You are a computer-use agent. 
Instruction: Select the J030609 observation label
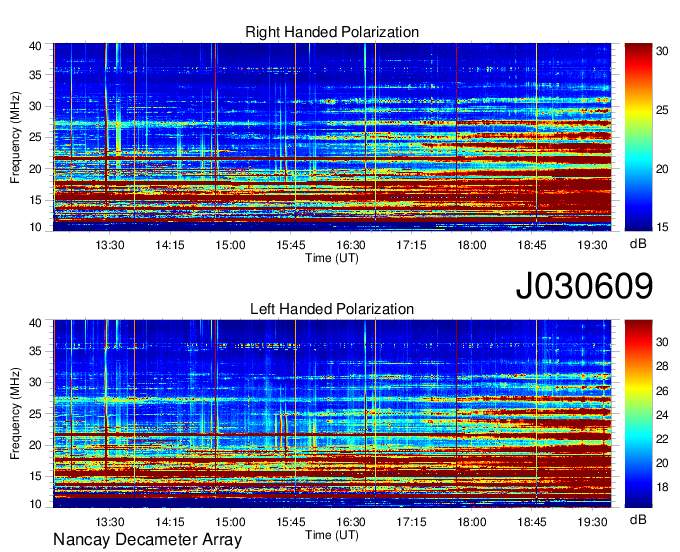[x=584, y=286]
